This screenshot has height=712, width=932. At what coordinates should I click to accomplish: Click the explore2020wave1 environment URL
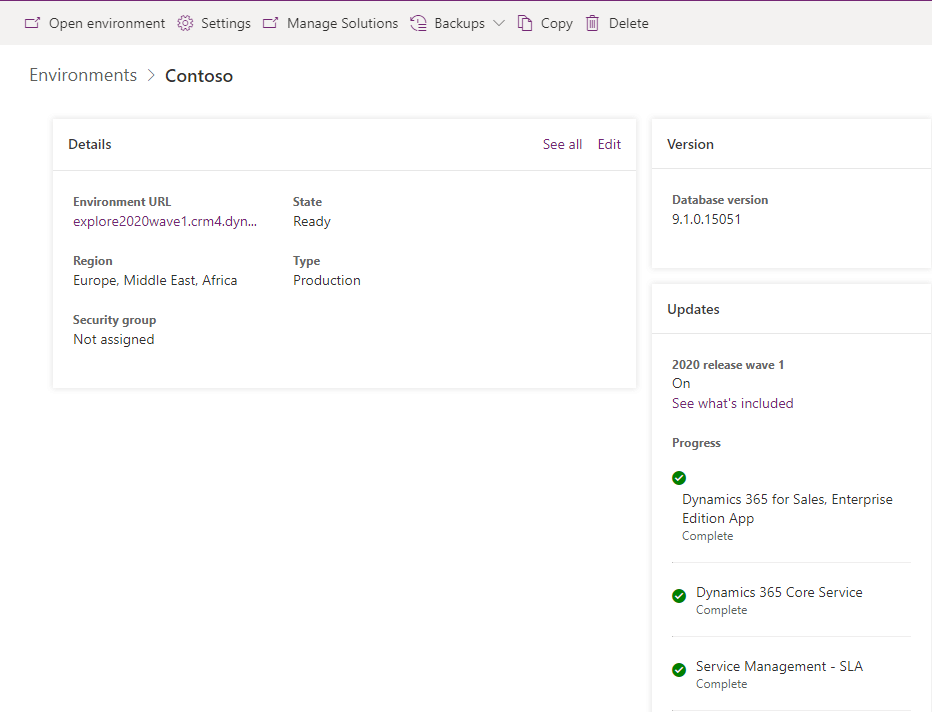point(166,221)
